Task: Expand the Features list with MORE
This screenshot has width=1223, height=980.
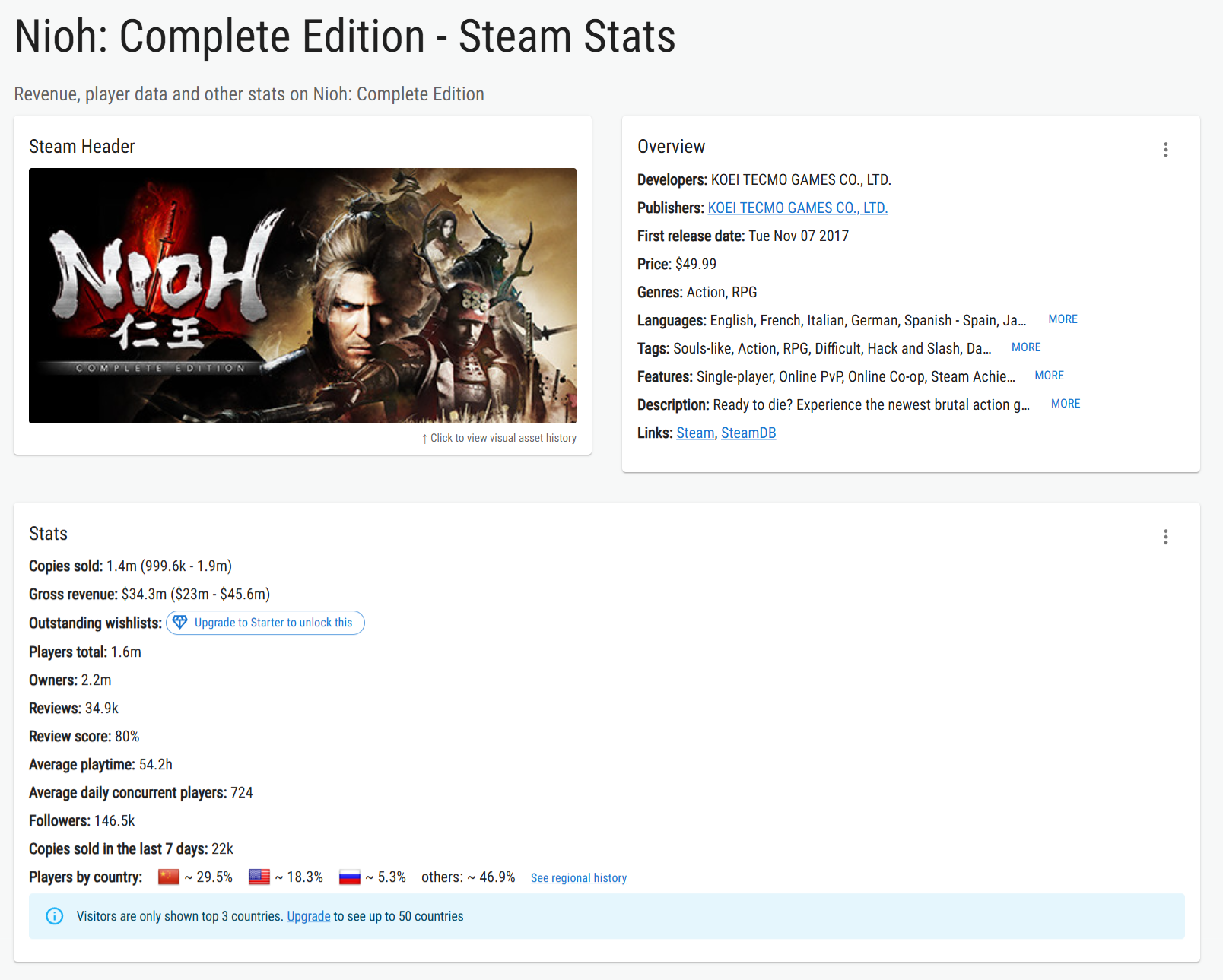Action: click(1049, 376)
